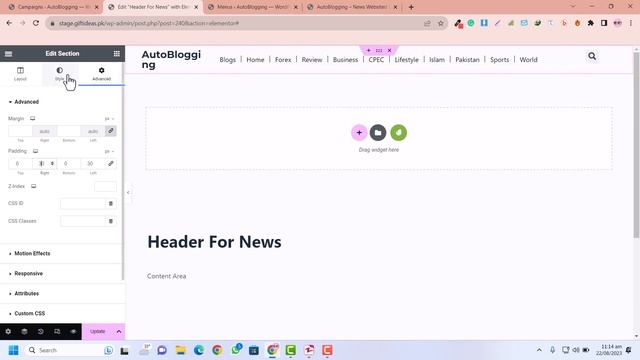
Task: Collapse the Elementor side panel
Action: (x=128, y=192)
